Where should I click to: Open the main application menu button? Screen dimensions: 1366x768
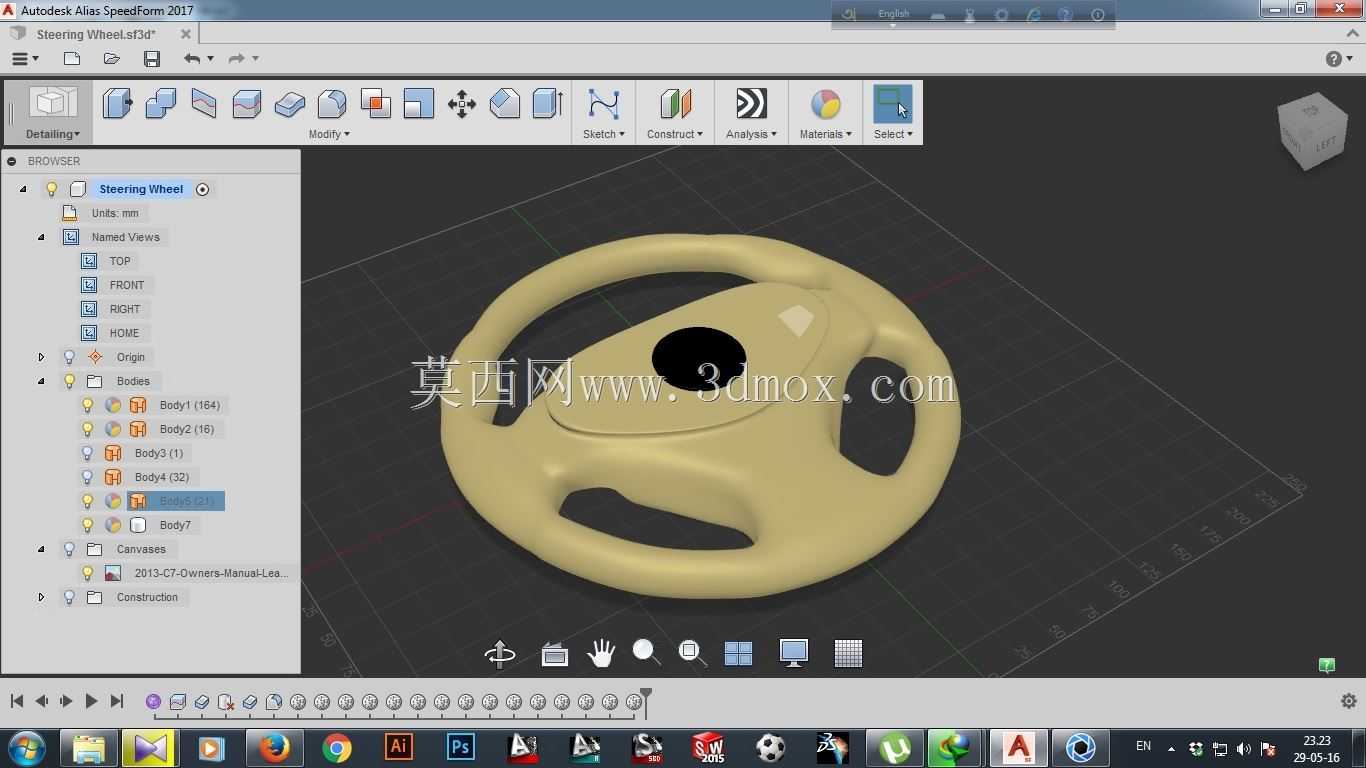(24, 59)
